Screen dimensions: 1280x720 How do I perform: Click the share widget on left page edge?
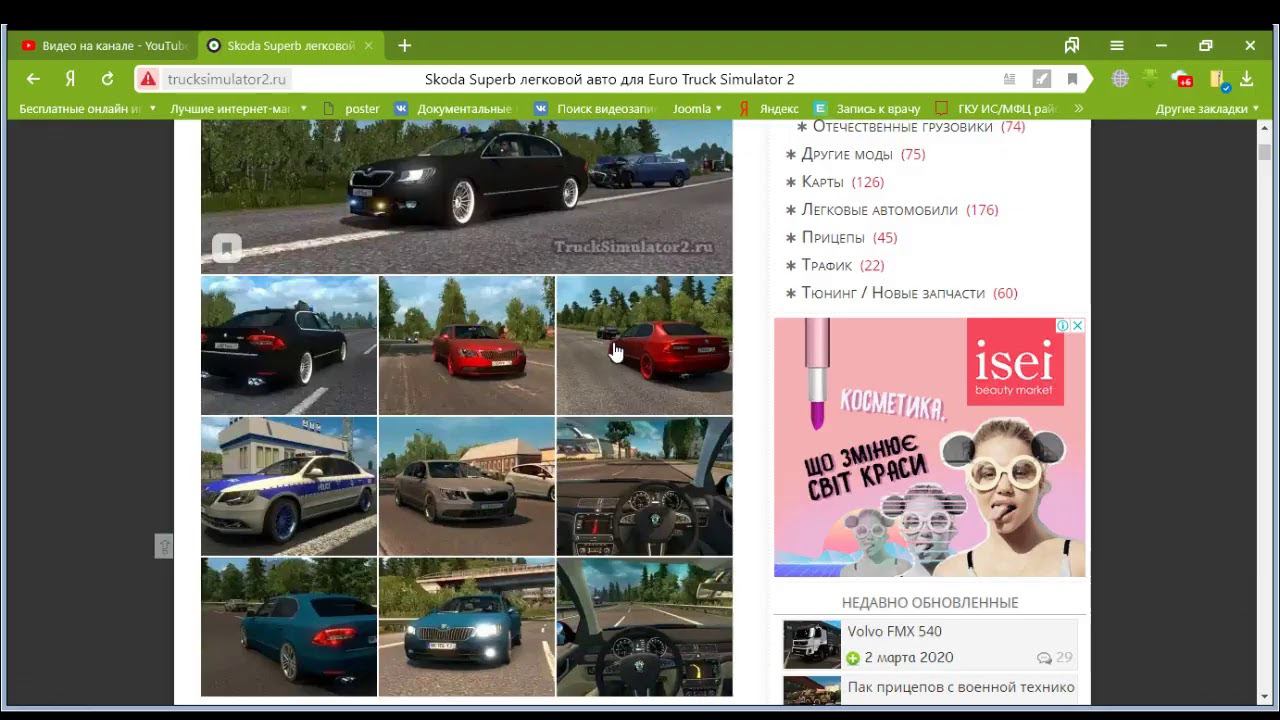click(x=164, y=546)
